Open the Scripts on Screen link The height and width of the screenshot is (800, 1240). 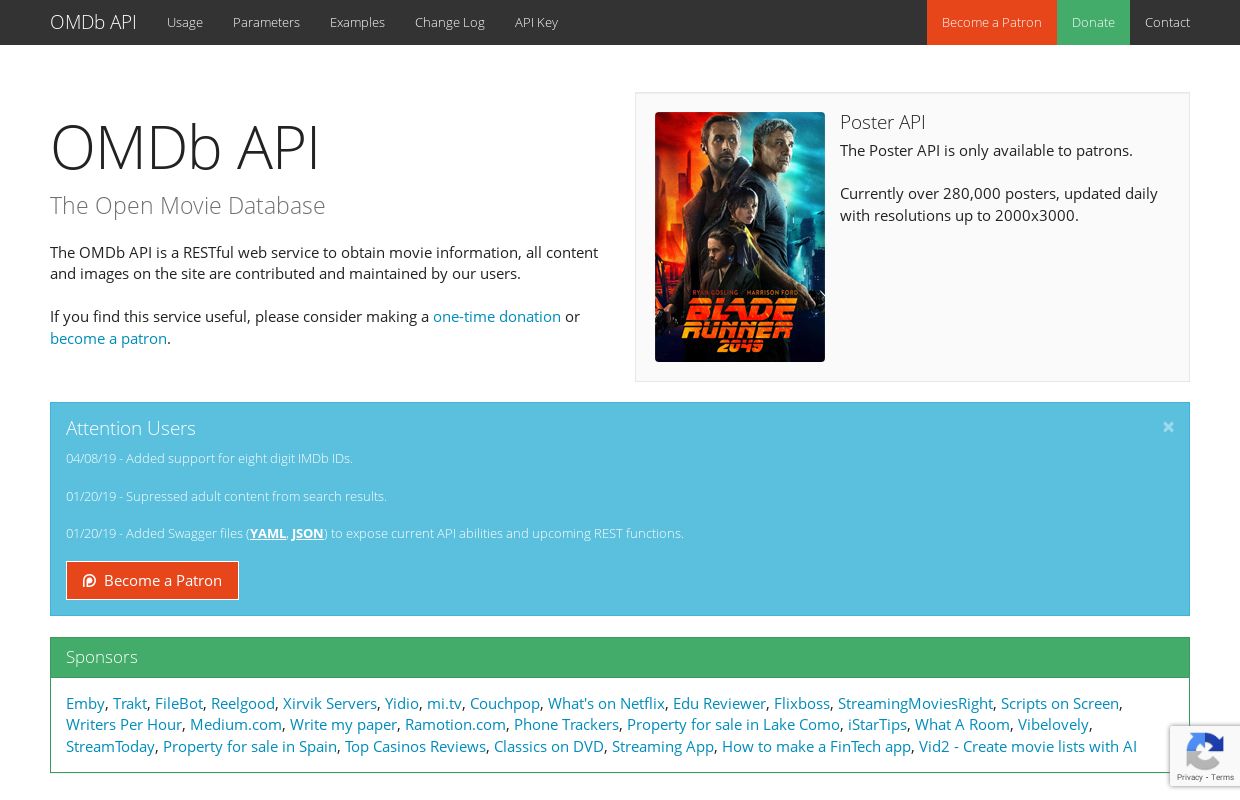(x=1060, y=703)
